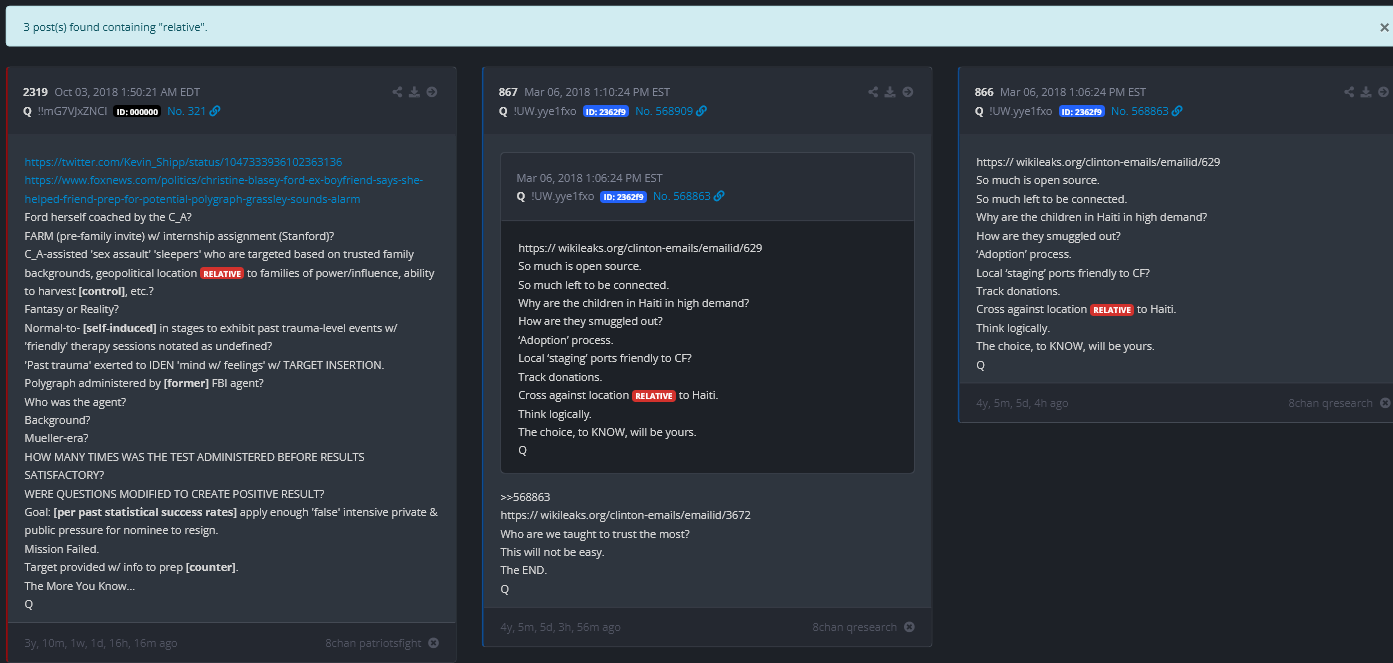Open the Kevin_Shipp twitter status link
Screen dimensions: 1393x663
pos(184,162)
